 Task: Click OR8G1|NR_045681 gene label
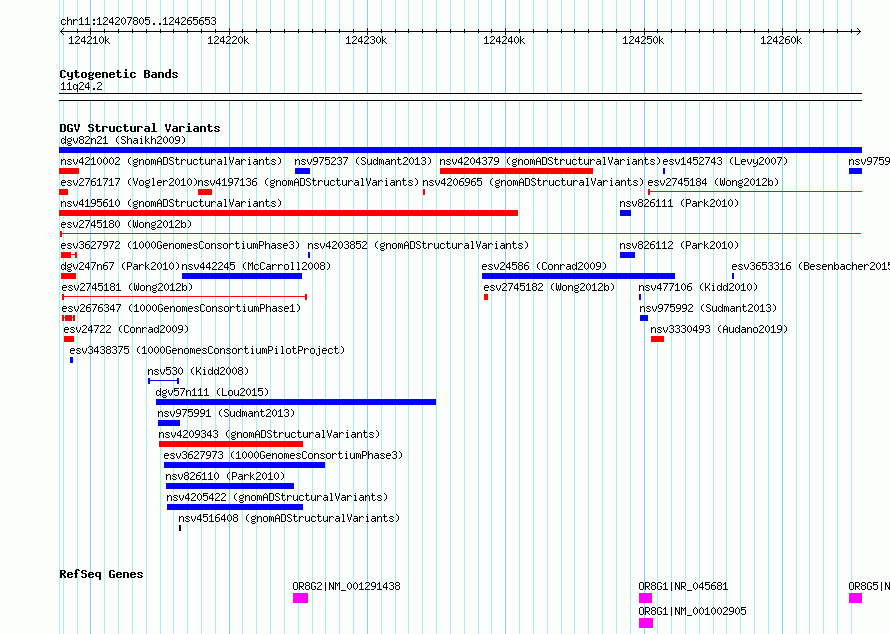pos(683,586)
